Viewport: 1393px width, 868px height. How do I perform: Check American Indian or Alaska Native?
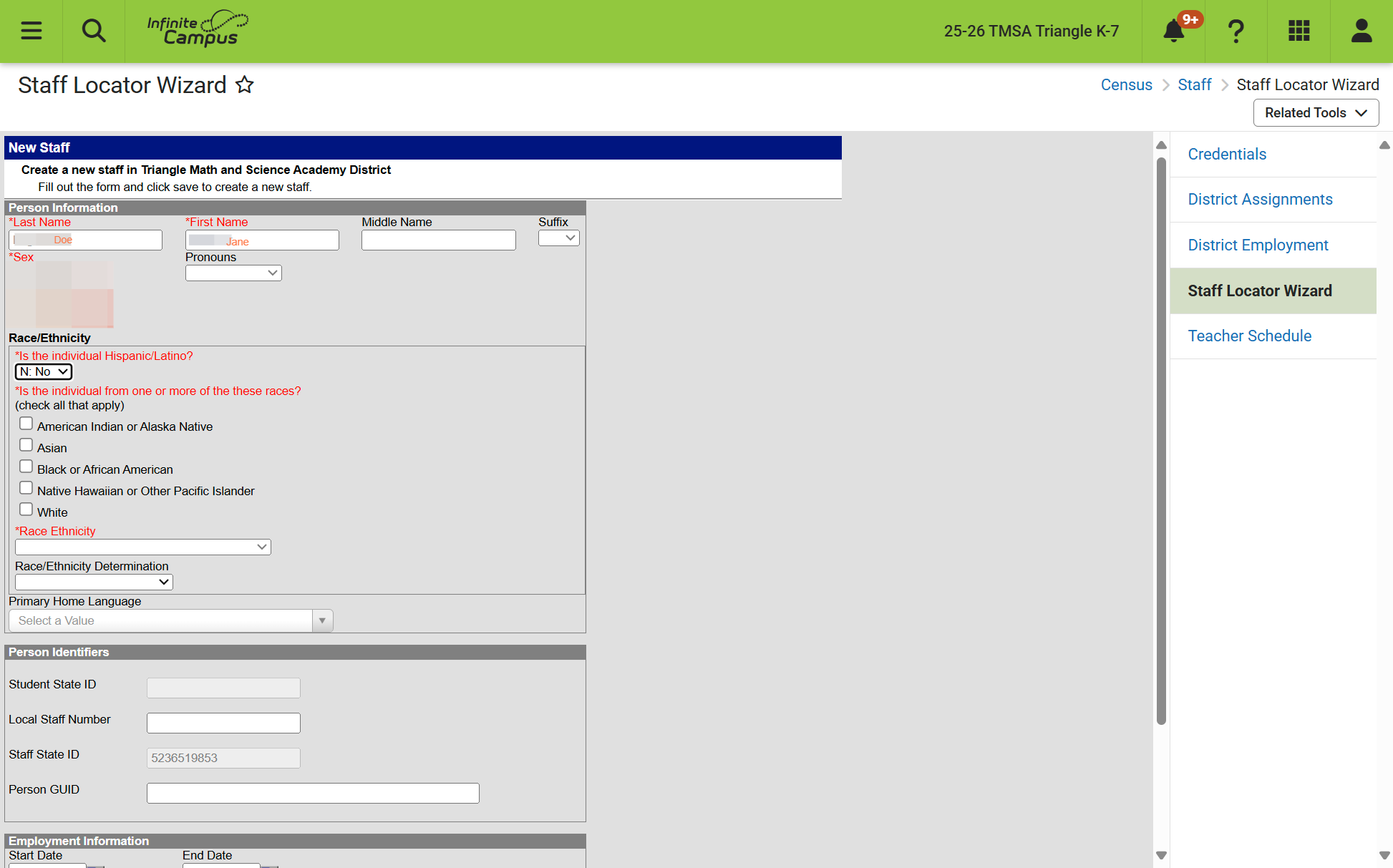[26, 423]
